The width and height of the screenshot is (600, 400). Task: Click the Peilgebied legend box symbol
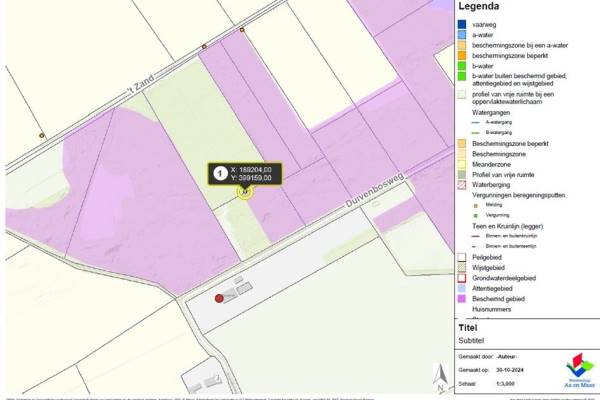click(x=461, y=256)
